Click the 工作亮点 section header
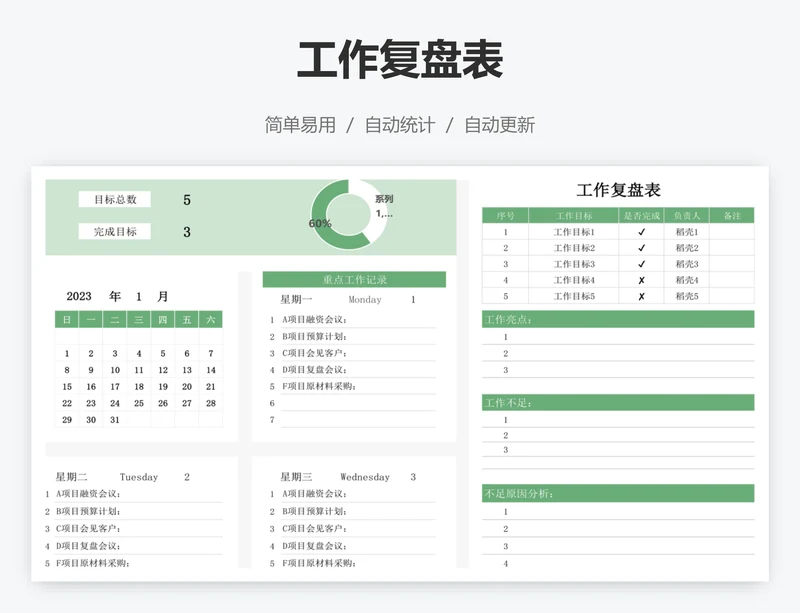The height and width of the screenshot is (613, 800). coord(618,320)
